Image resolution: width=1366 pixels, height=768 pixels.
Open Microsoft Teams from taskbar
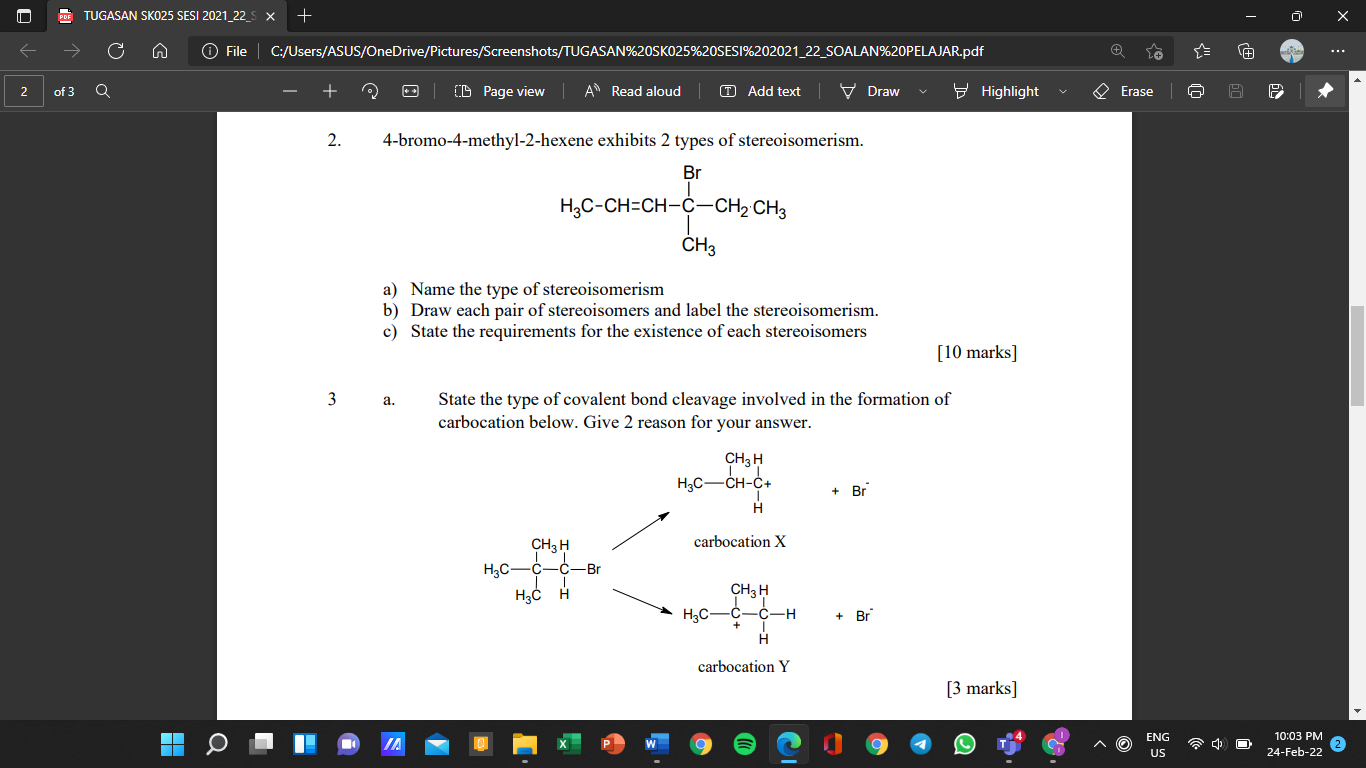tap(1008, 744)
